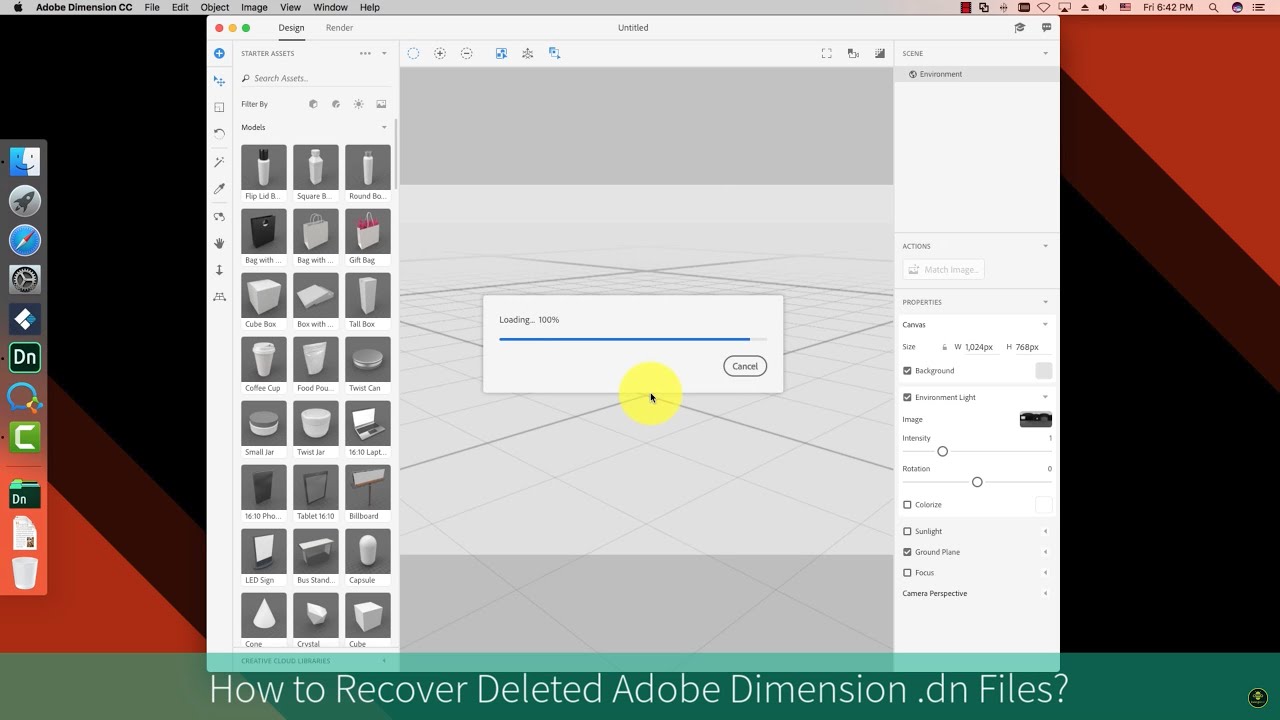Cancel the loading dialog
Image resolution: width=1280 pixels, height=720 pixels.
point(745,366)
